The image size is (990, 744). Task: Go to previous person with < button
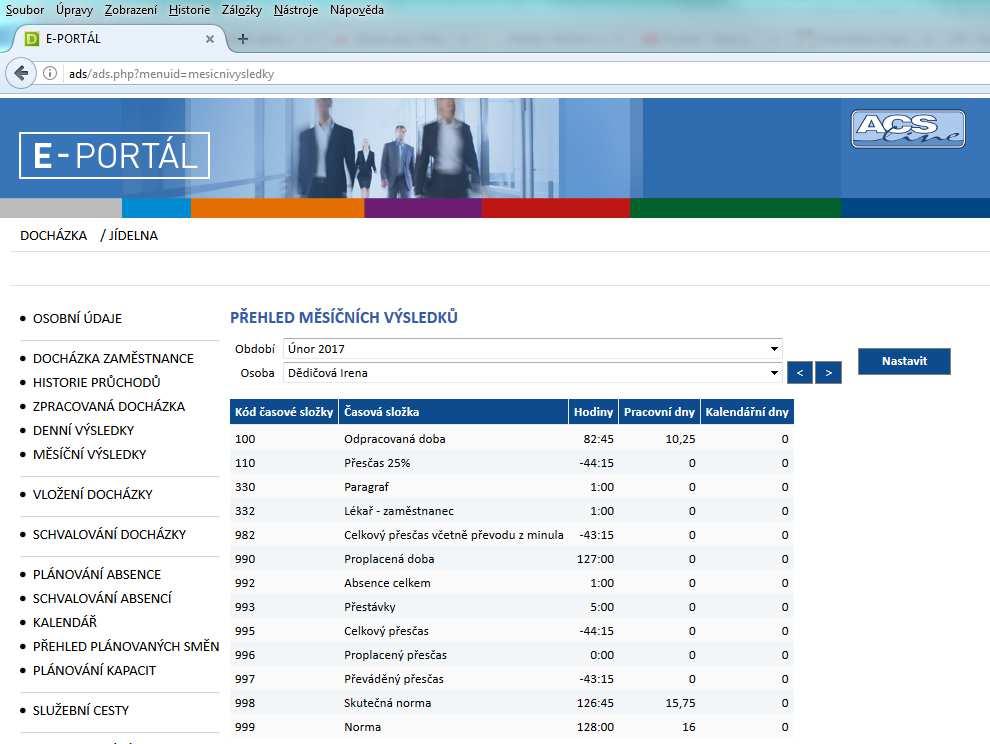(x=799, y=373)
